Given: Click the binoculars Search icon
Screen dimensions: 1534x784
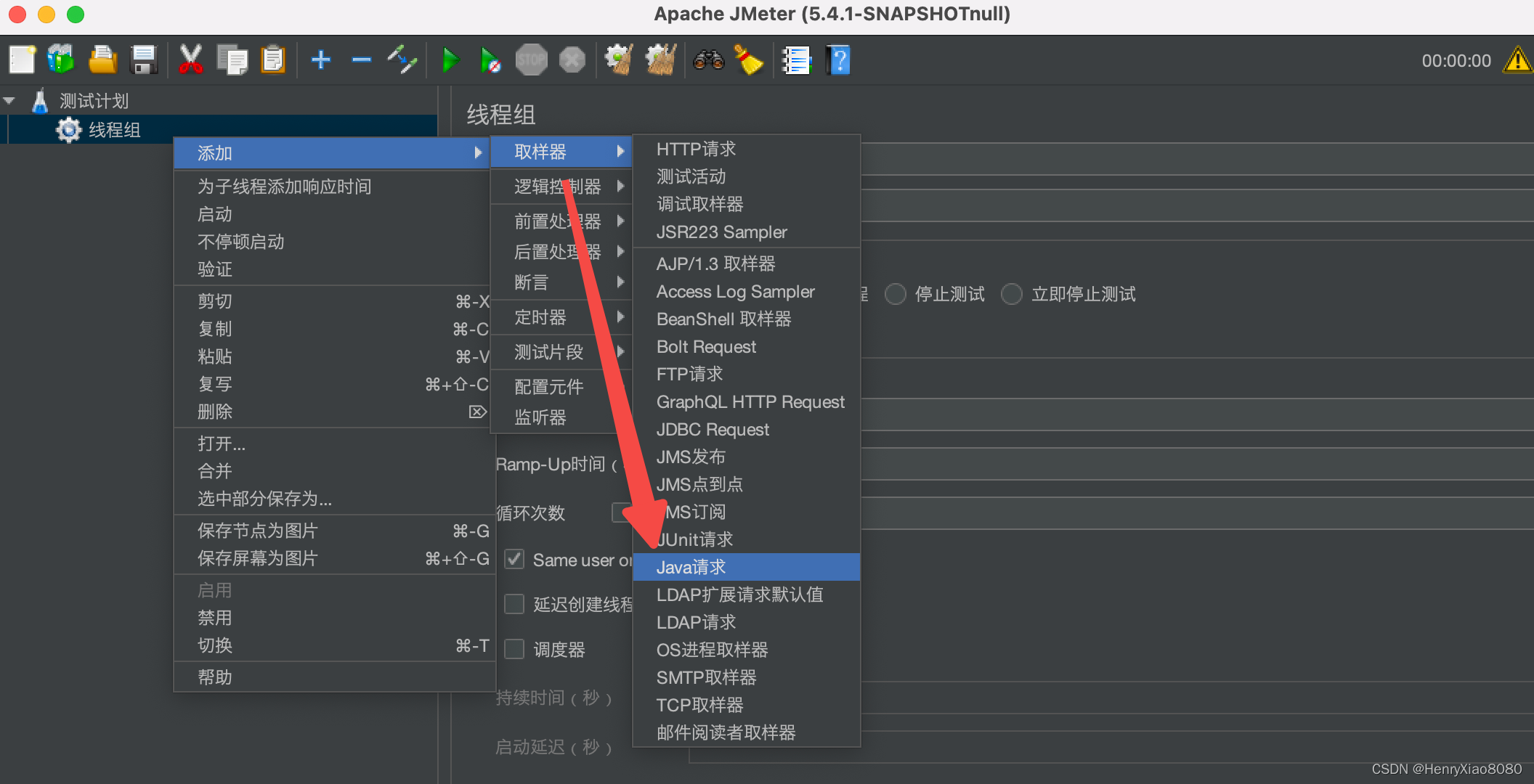Looking at the screenshot, I should (708, 60).
